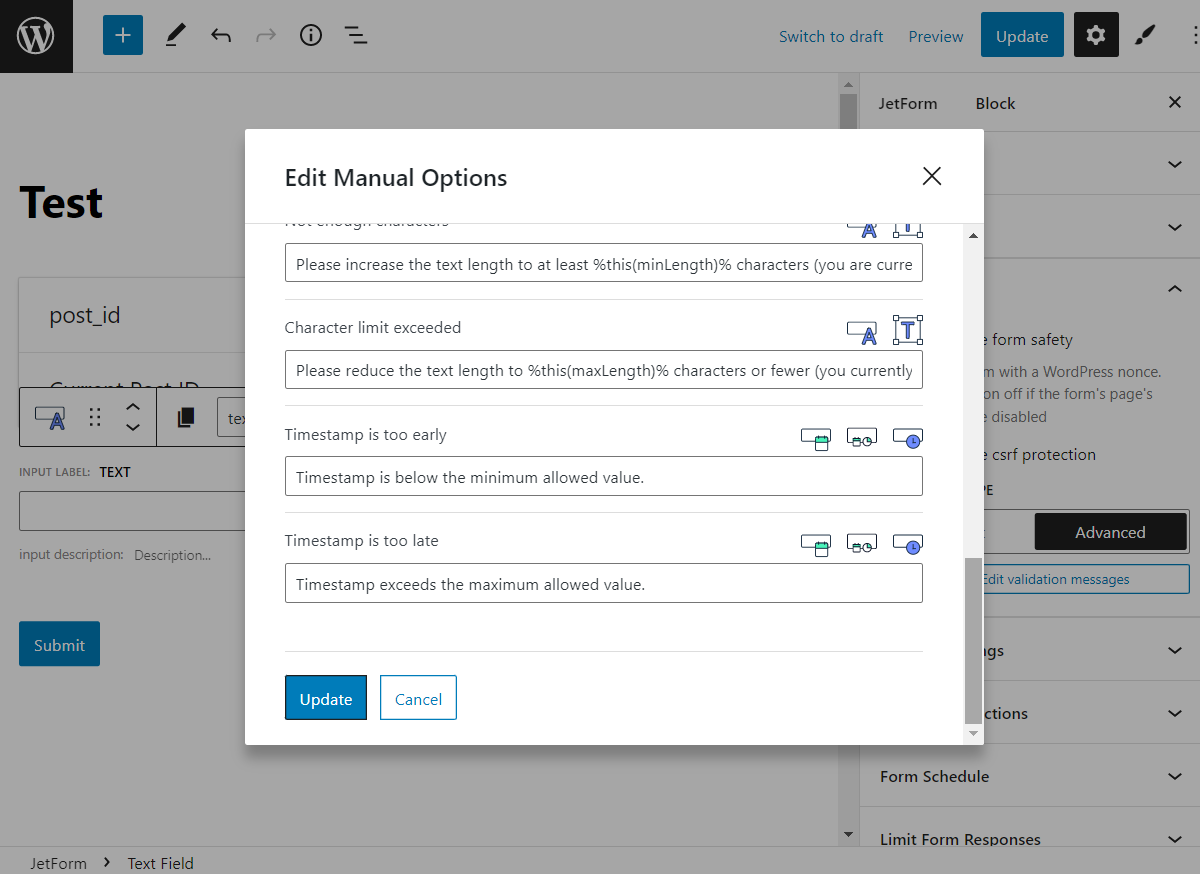This screenshot has width=1200, height=874.
Task: Switch to the Block tab
Action: coord(994,102)
